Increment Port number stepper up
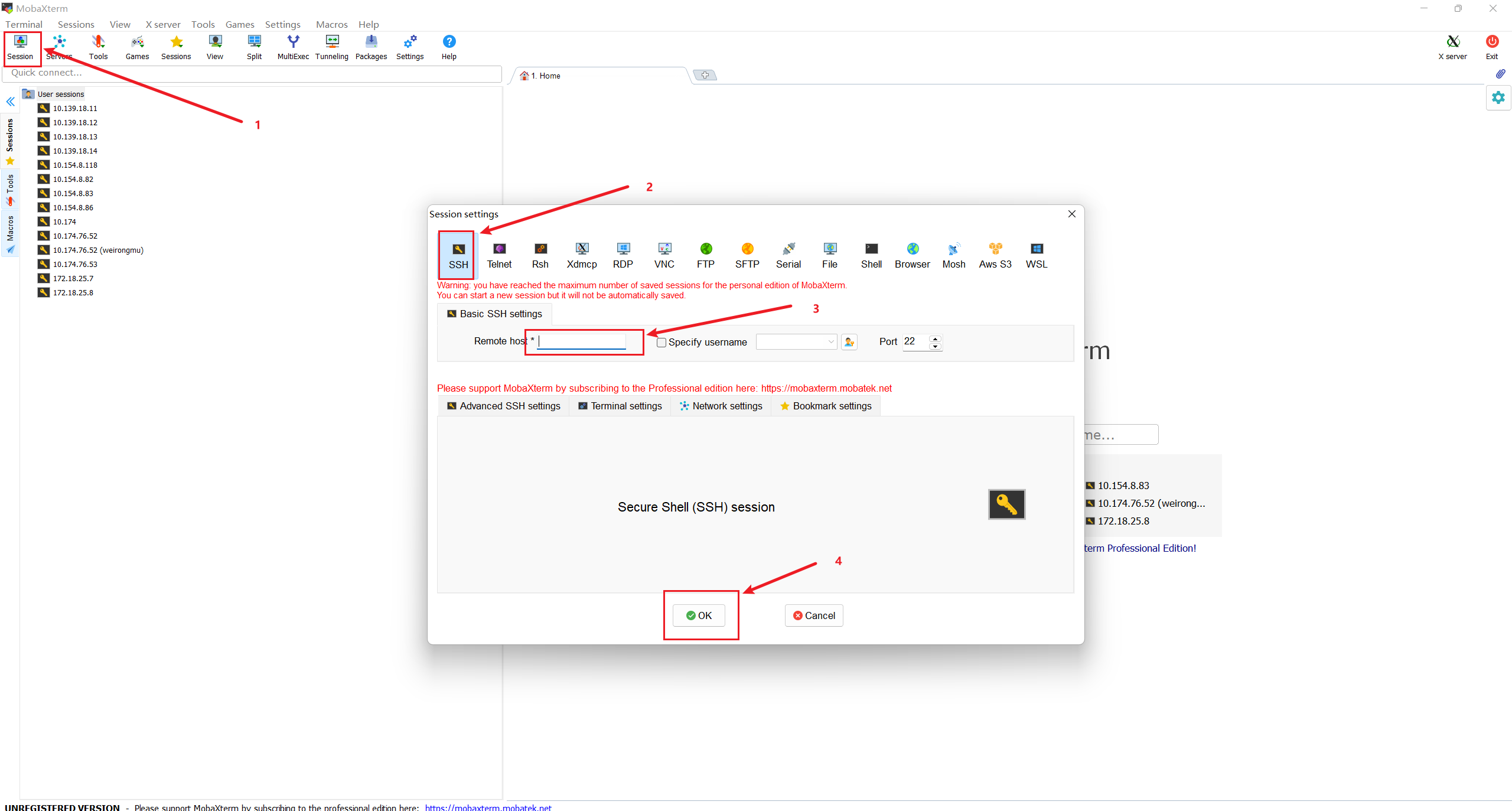The width and height of the screenshot is (1512, 811). click(x=936, y=337)
